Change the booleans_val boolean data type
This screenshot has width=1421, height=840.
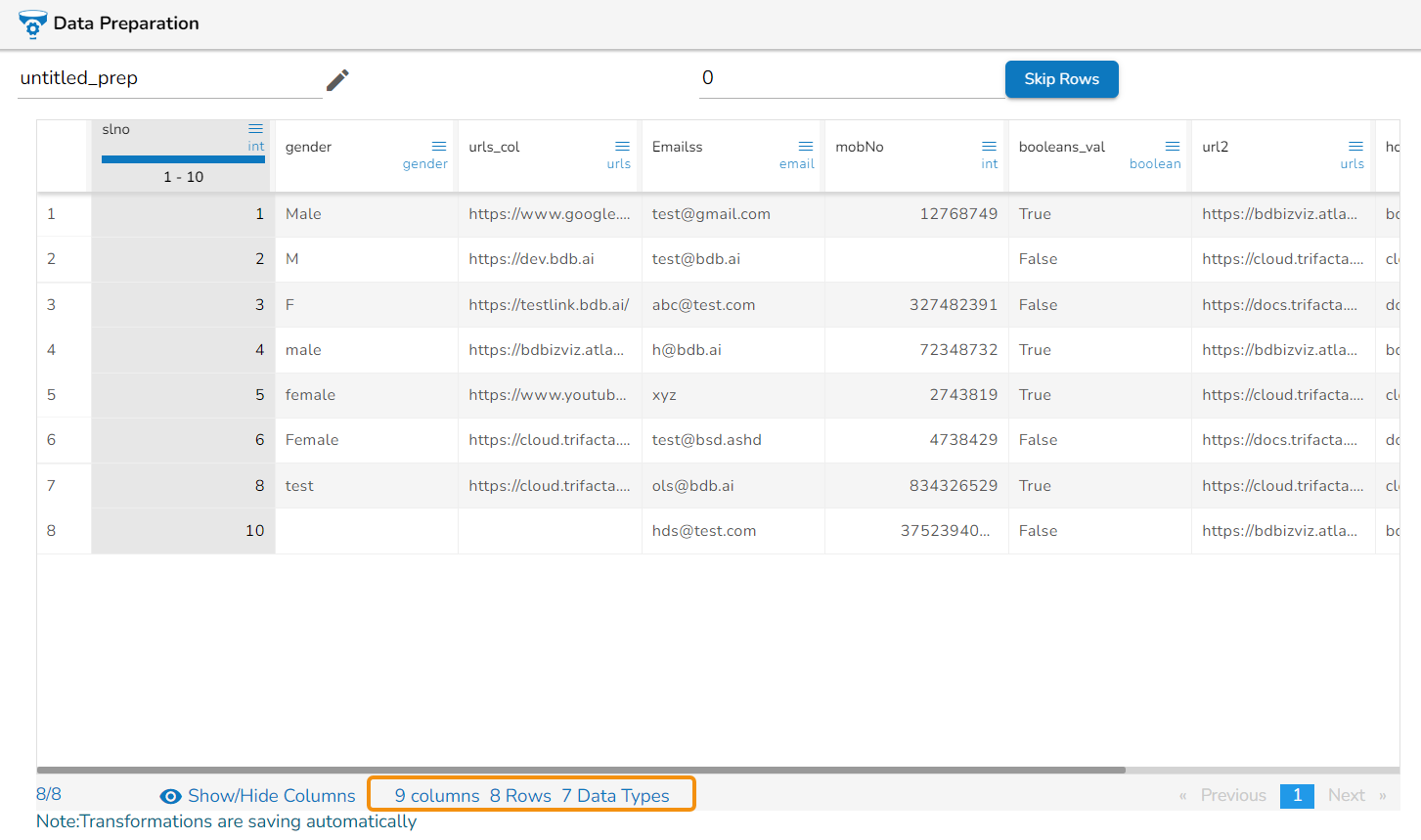tap(1154, 164)
